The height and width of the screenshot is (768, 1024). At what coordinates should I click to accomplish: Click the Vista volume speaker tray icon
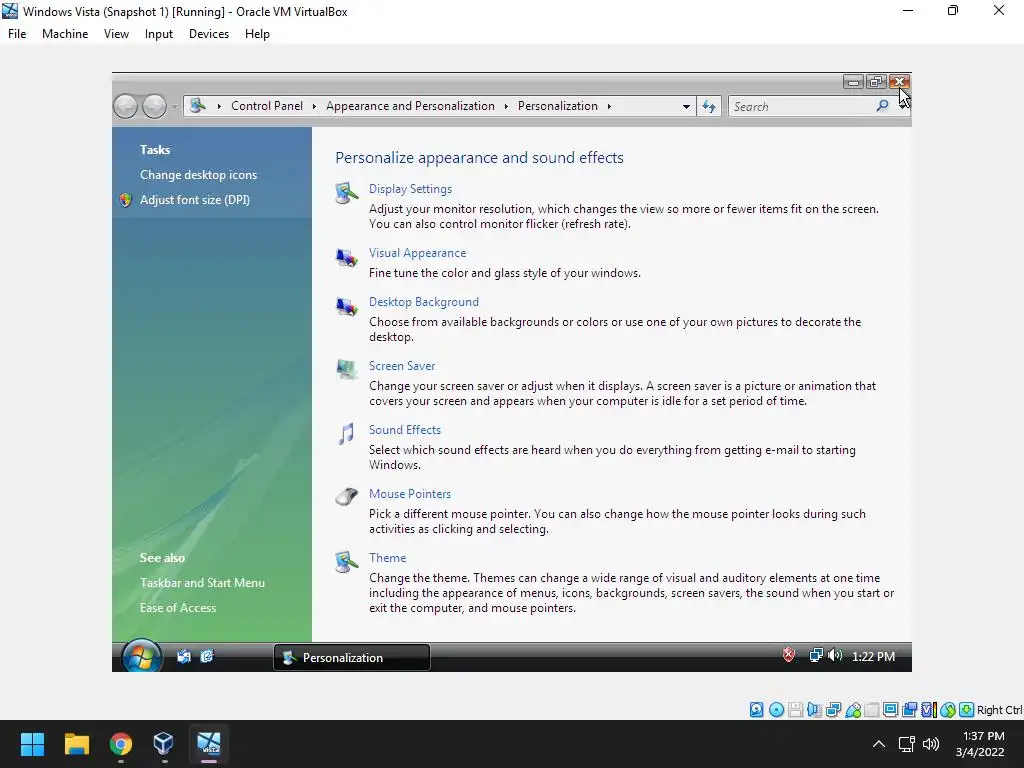pos(835,656)
